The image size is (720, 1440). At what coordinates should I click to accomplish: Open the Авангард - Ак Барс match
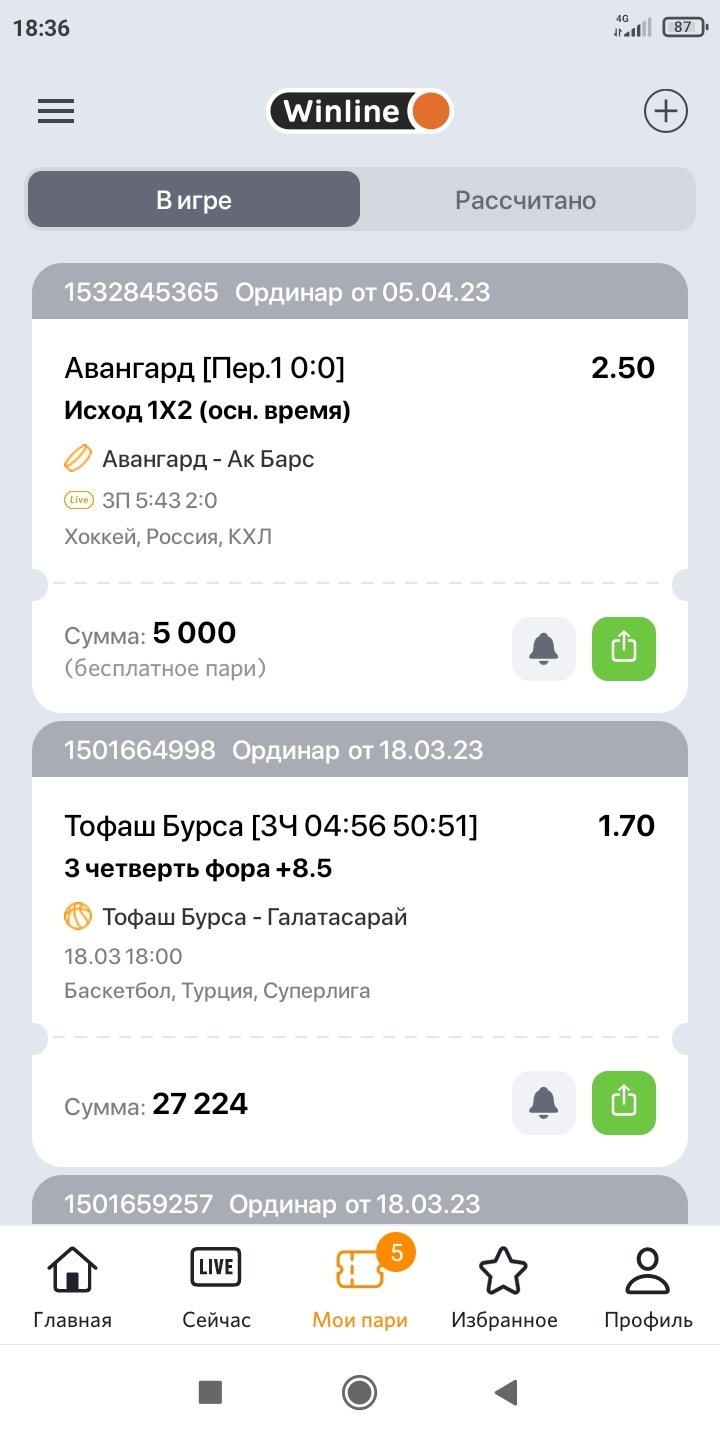click(208, 459)
